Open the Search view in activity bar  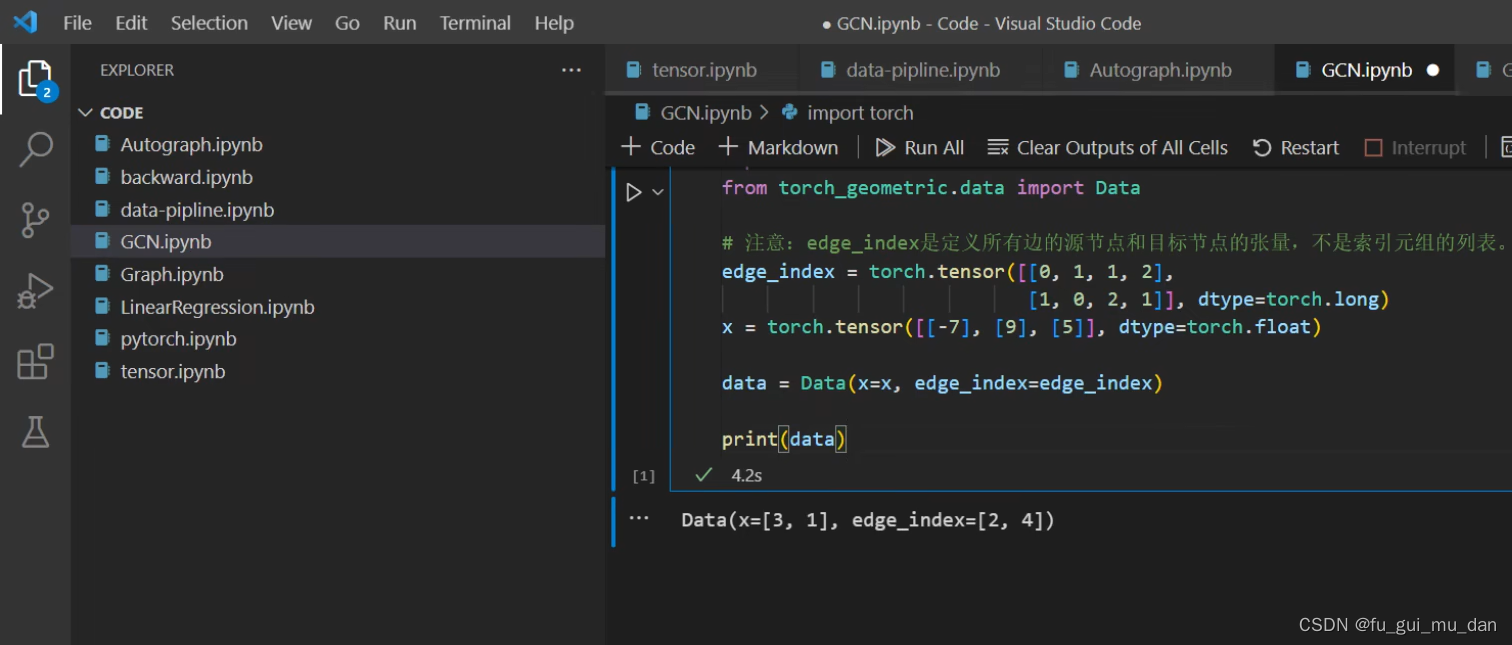click(35, 149)
